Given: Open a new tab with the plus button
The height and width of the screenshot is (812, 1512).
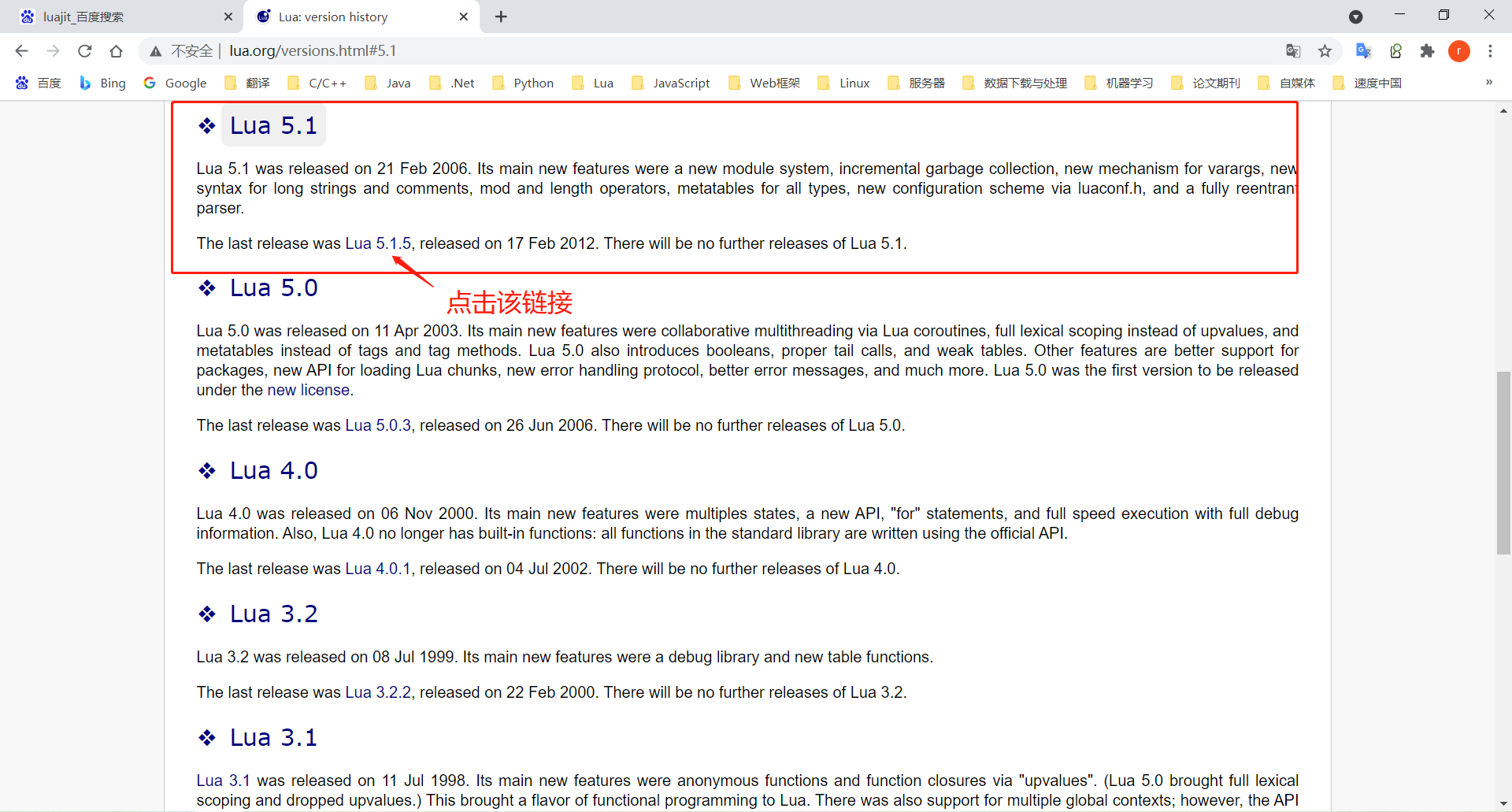Looking at the screenshot, I should click(x=501, y=16).
